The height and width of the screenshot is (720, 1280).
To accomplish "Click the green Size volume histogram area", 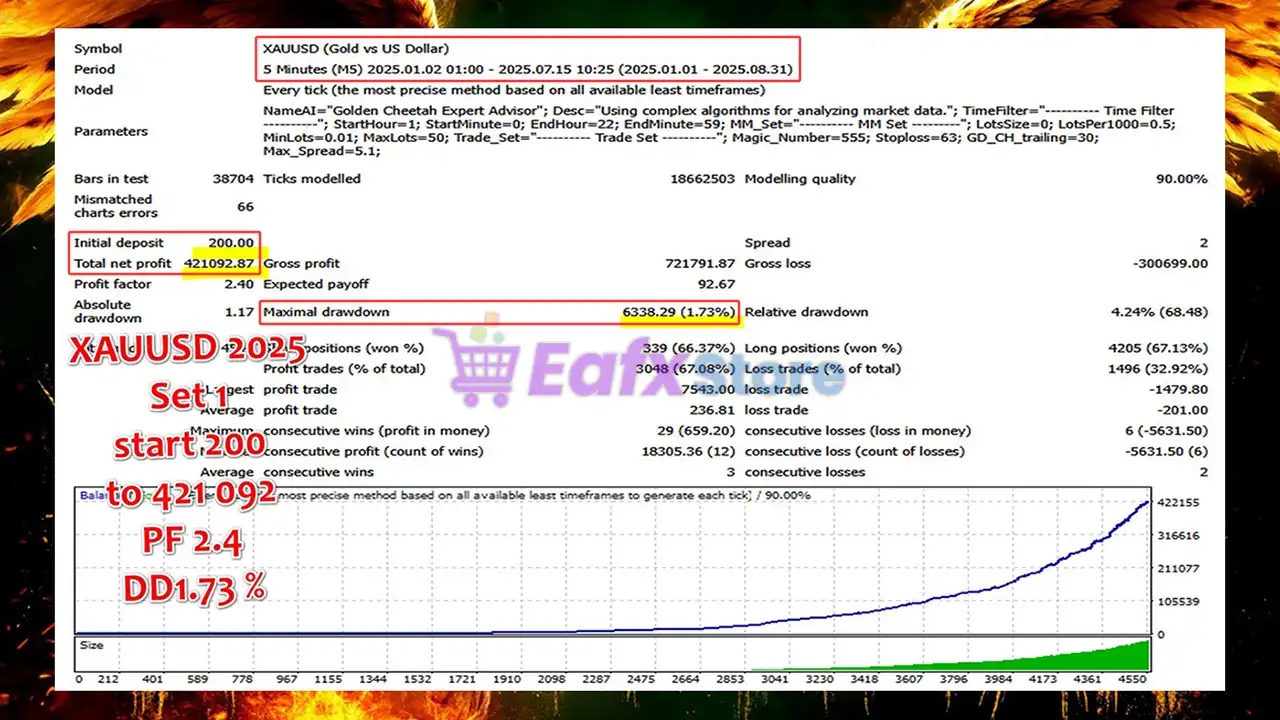I will pyautogui.click(x=1050, y=660).
